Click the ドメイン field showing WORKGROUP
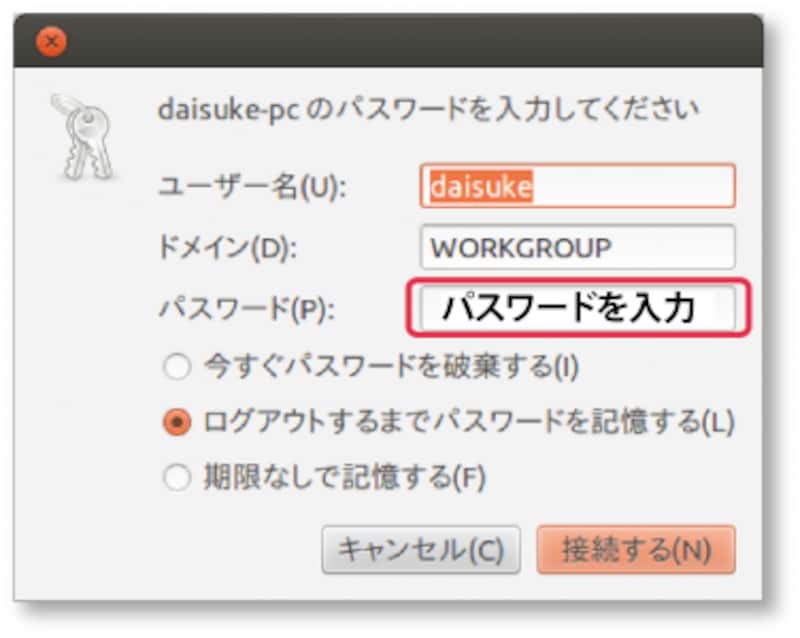 tap(578, 247)
